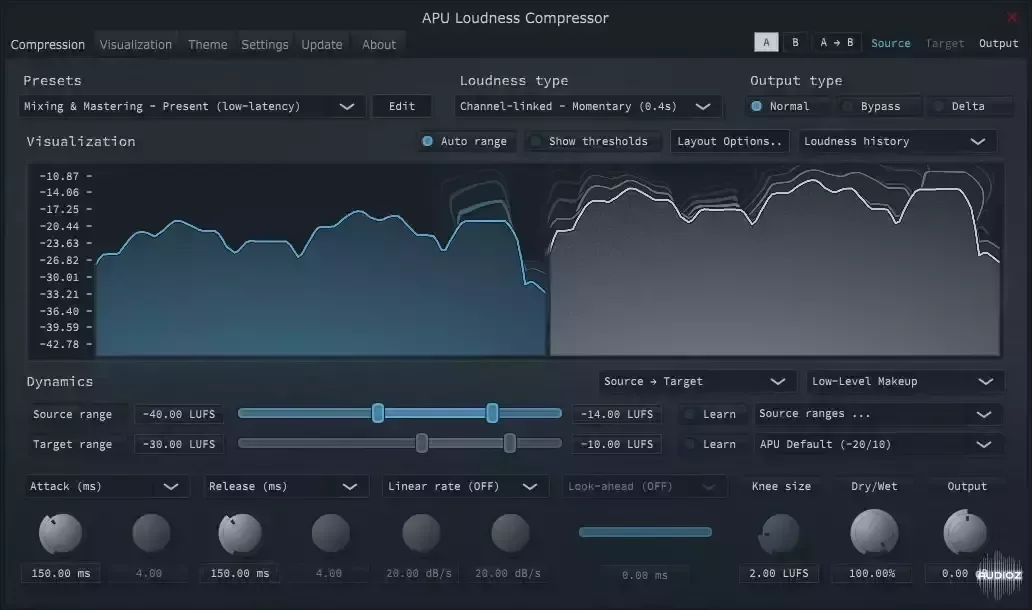
Task: Toggle Auto range option
Action: pyautogui.click(x=466, y=141)
